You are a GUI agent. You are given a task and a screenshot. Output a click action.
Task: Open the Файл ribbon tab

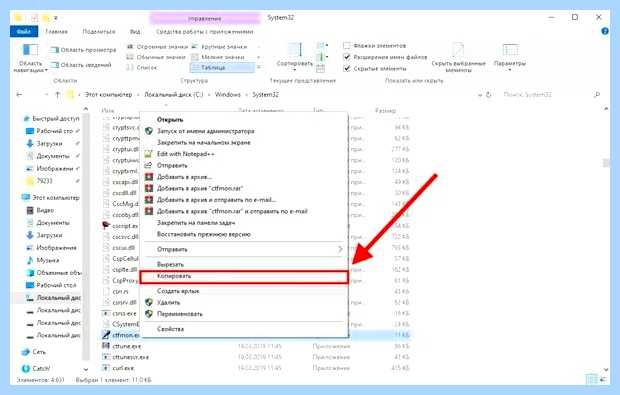point(24,31)
